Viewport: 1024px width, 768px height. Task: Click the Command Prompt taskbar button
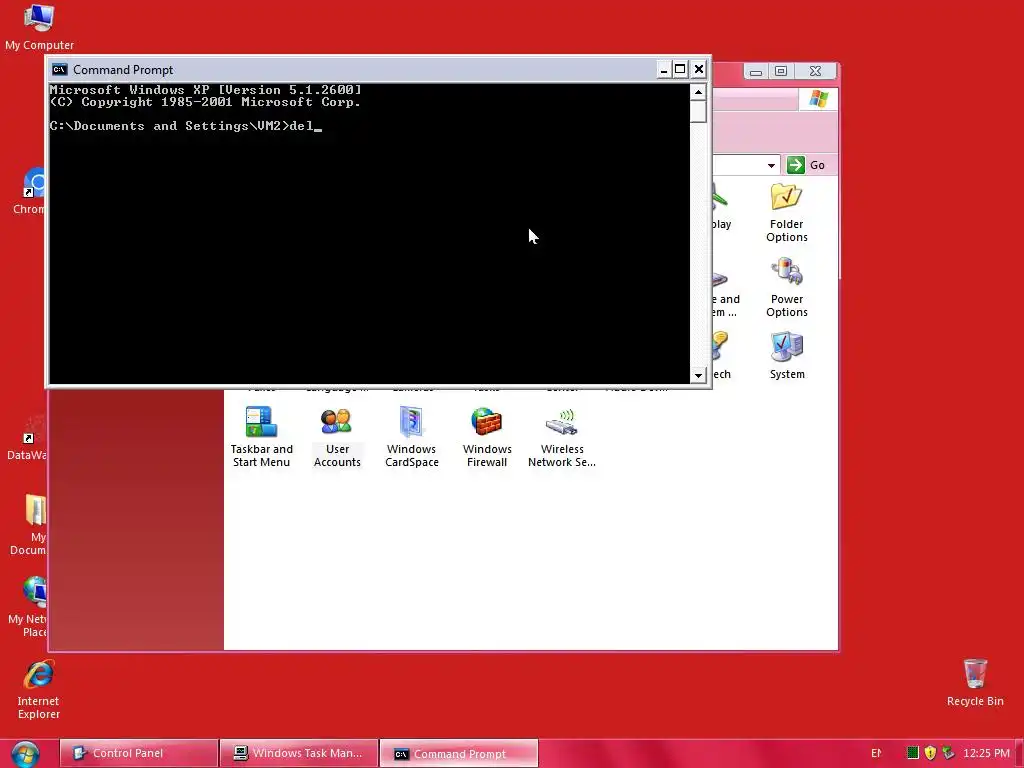pos(458,753)
